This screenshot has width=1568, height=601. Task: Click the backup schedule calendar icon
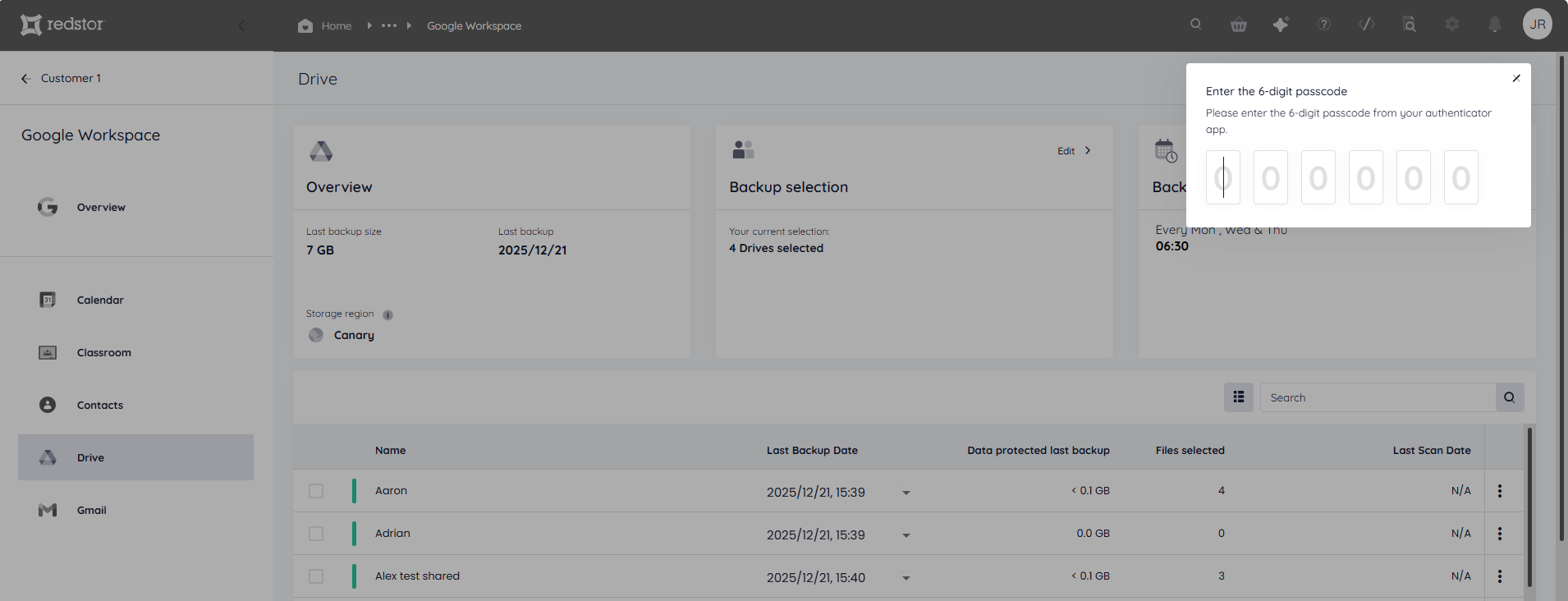pos(1166,150)
